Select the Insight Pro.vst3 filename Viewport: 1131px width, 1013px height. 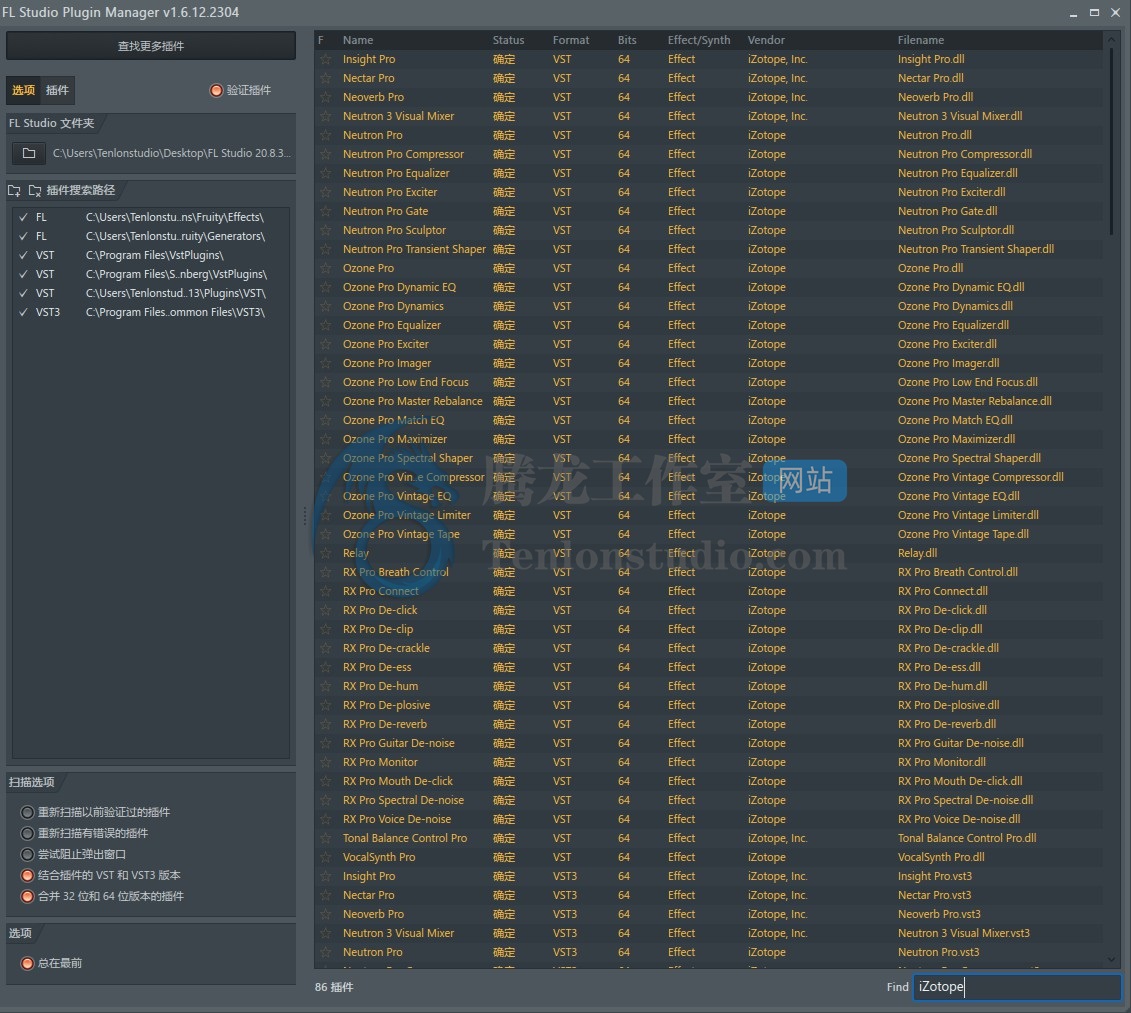(x=935, y=876)
